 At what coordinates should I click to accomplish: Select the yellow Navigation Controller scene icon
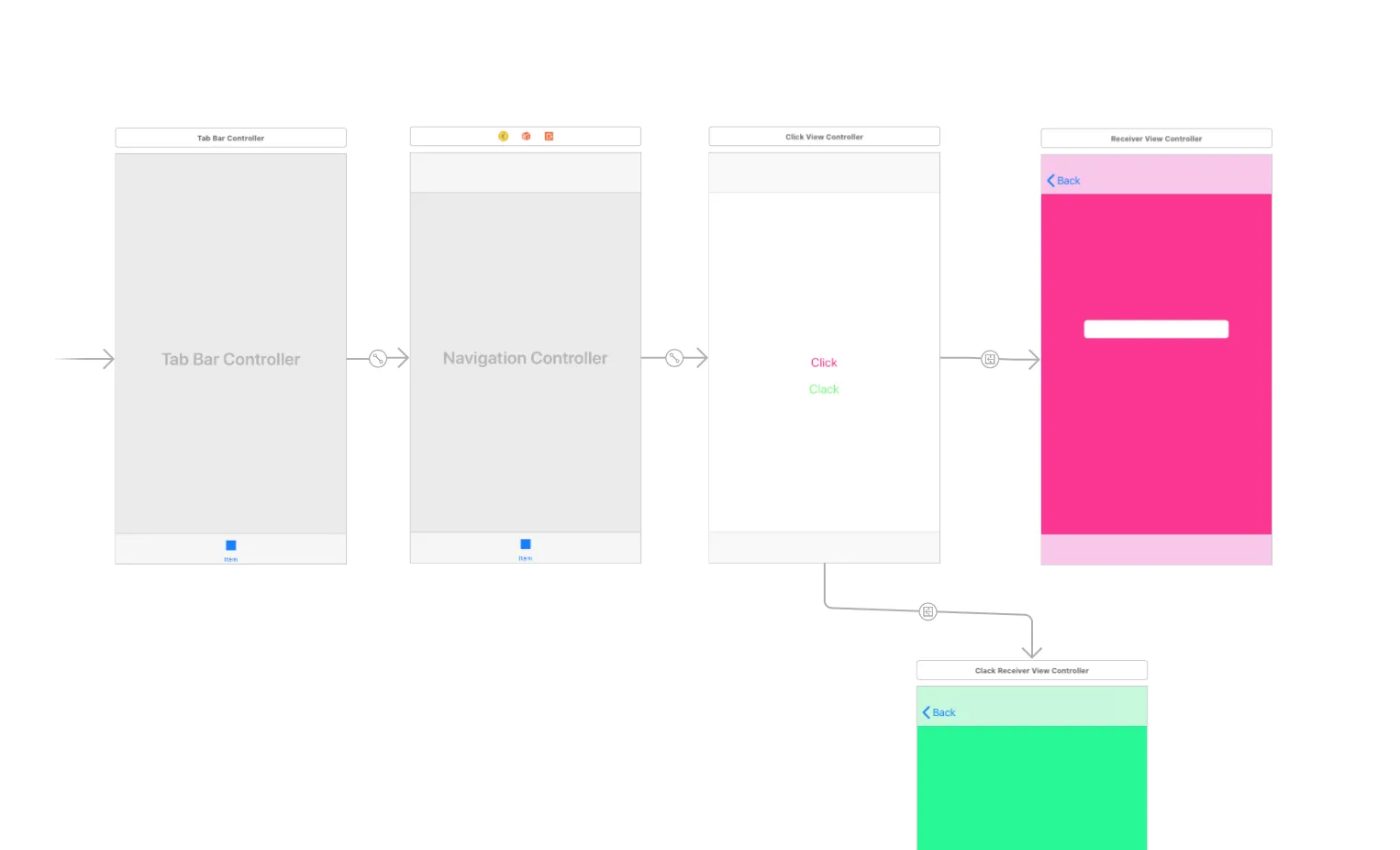(503, 136)
